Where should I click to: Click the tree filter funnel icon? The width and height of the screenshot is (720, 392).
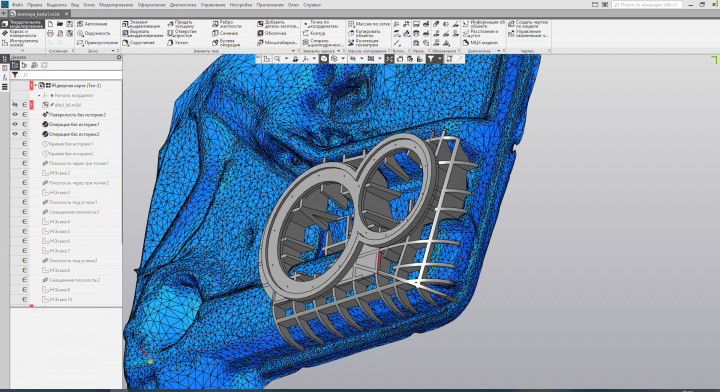[15, 75]
